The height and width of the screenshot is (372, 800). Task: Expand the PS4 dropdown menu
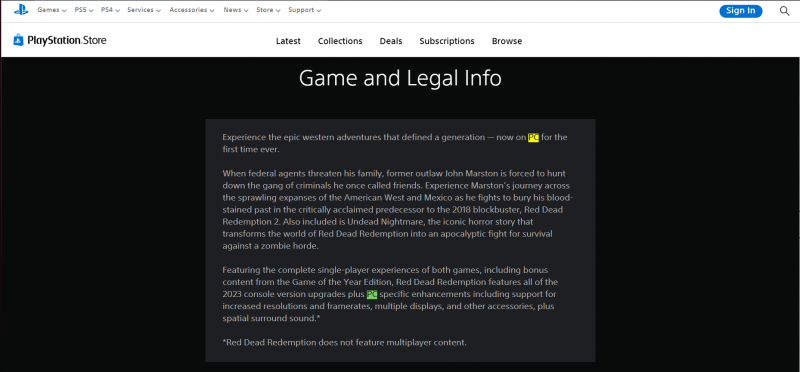pyautogui.click(x=110, y=10)
